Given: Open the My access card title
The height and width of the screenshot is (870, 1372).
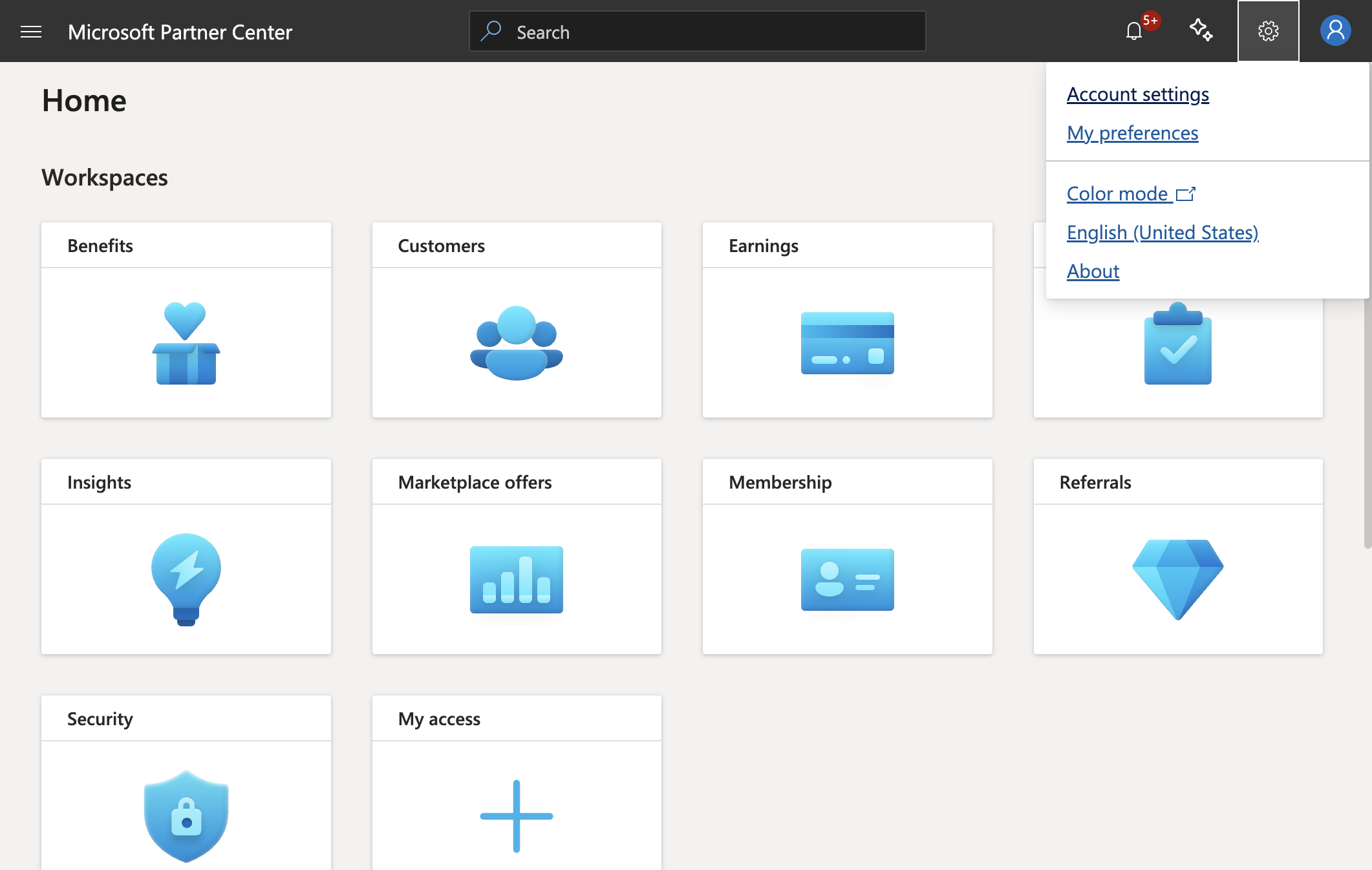Looking at the screenshot, I should (x=439, y=719).
